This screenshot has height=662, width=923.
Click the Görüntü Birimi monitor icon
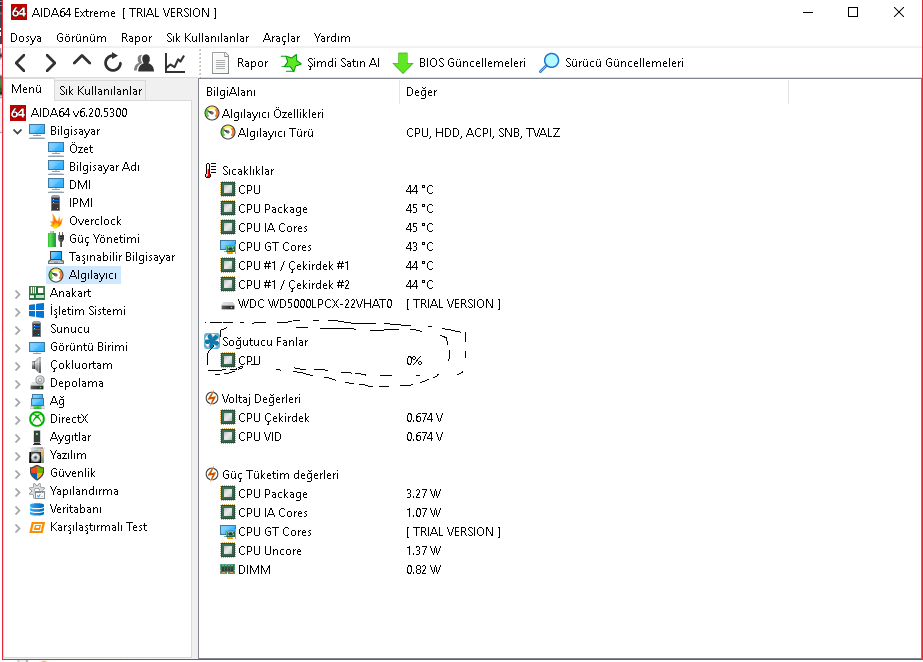(36, 347)
